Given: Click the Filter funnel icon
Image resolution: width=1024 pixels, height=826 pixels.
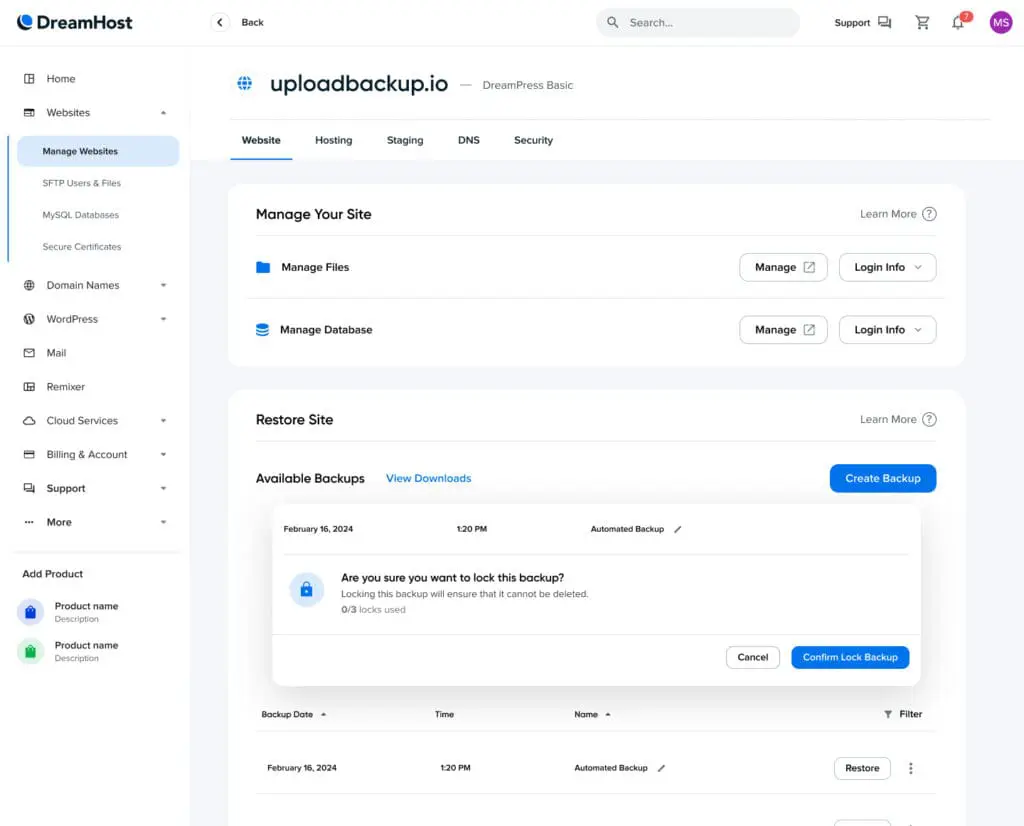Looking at the screenshot, I should pos(888,714).
